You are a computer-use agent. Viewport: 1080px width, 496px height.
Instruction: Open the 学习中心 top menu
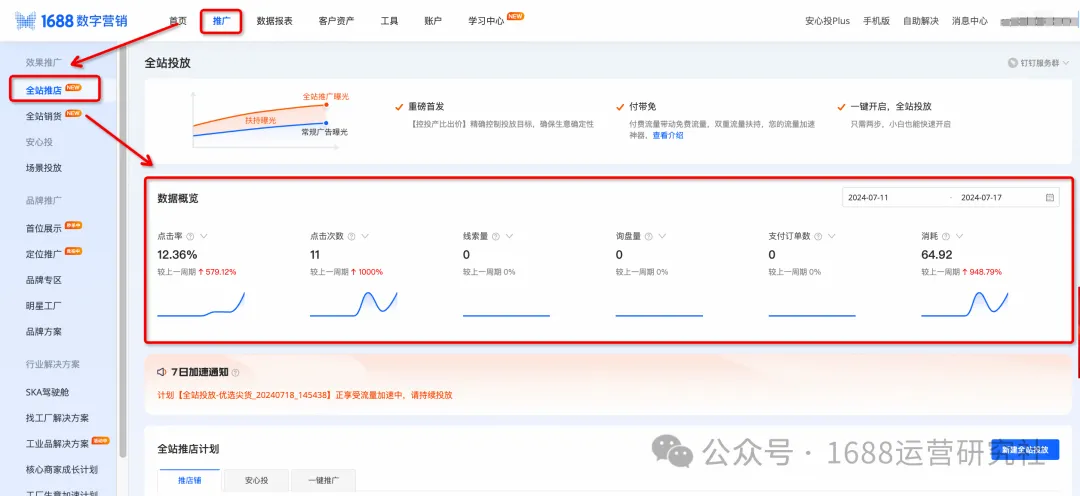(x=486, y=21)
